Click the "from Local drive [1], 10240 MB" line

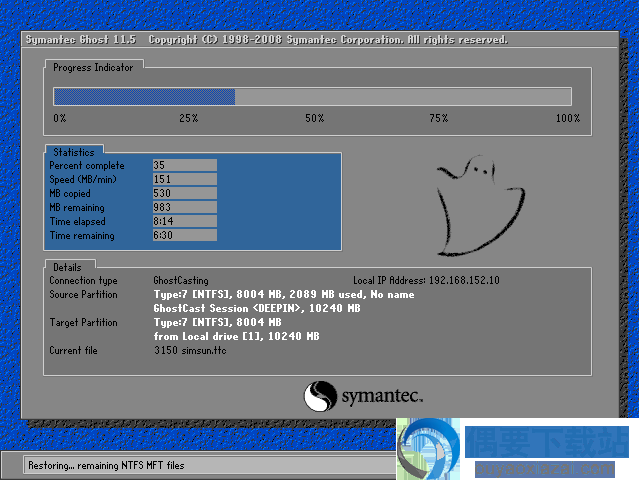click(x=236, y=336)
